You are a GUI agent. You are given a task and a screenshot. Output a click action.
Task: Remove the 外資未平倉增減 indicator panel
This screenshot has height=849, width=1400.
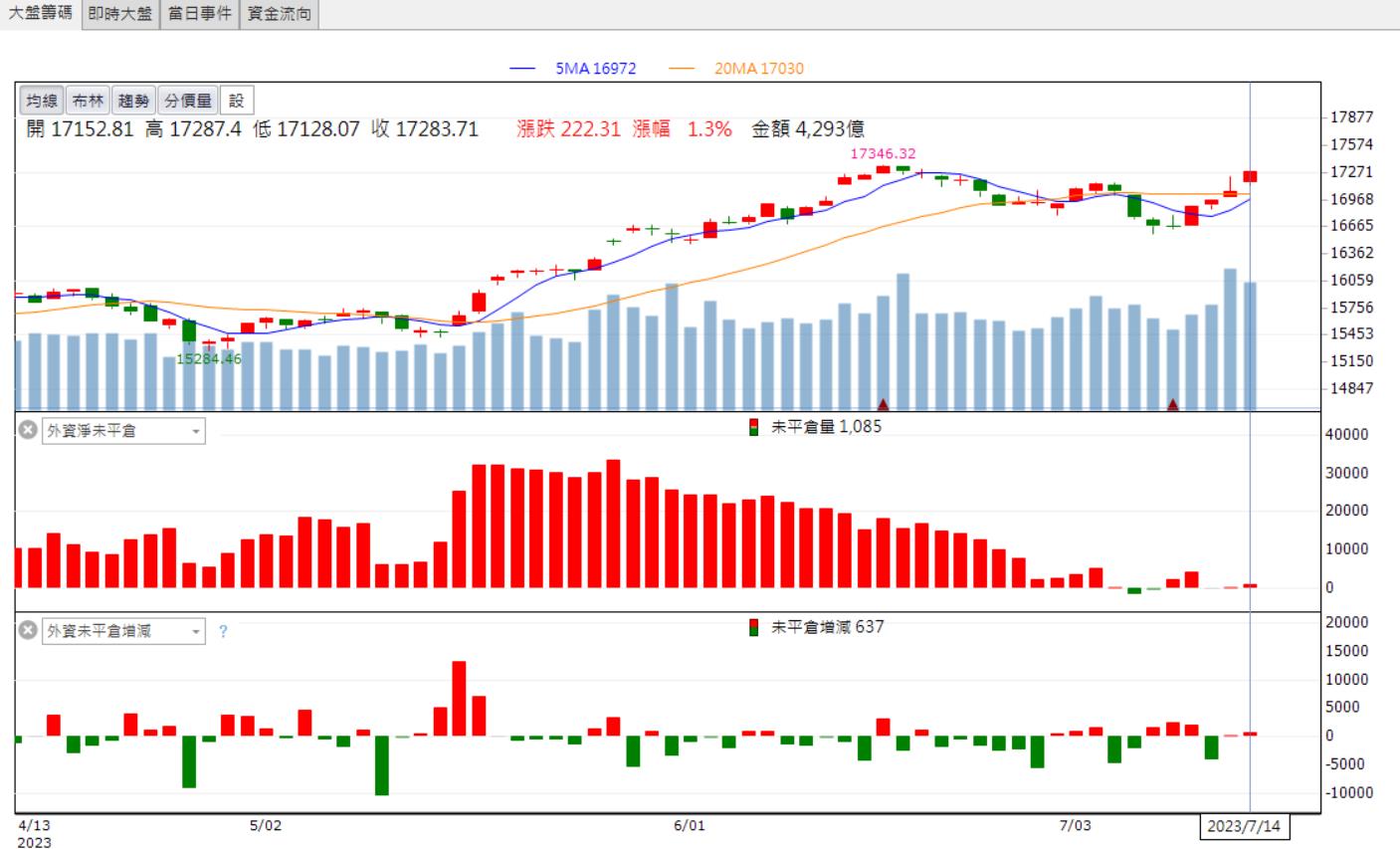[x=28, y=631]
